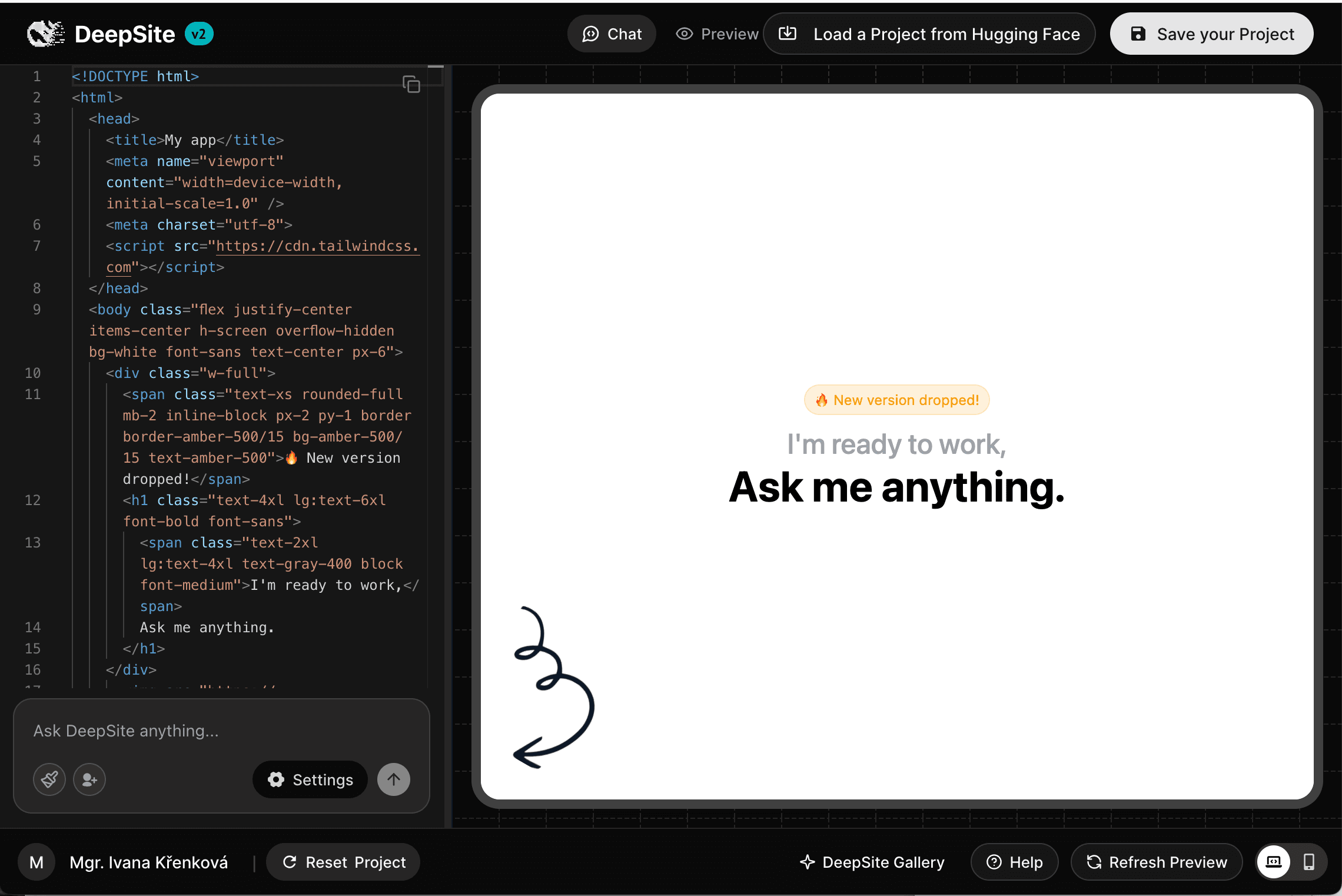Click the add-user icon in prompt box
Image resolution: width=1342 pixels, height=896 pixels.
pyautogui.click(x=89, y=779)
